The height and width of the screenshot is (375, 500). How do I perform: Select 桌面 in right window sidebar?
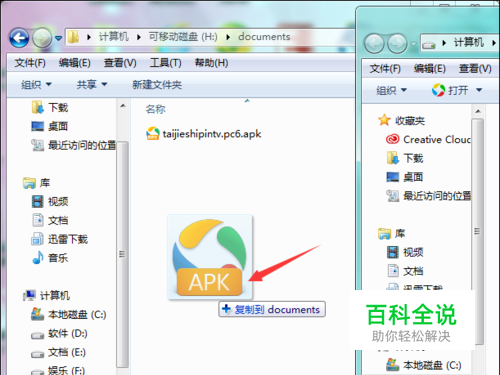[405, 177]
